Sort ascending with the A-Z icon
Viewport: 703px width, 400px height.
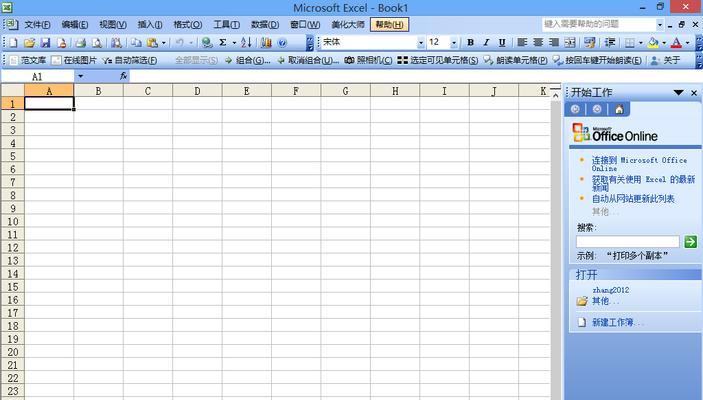tap(246, 43)
